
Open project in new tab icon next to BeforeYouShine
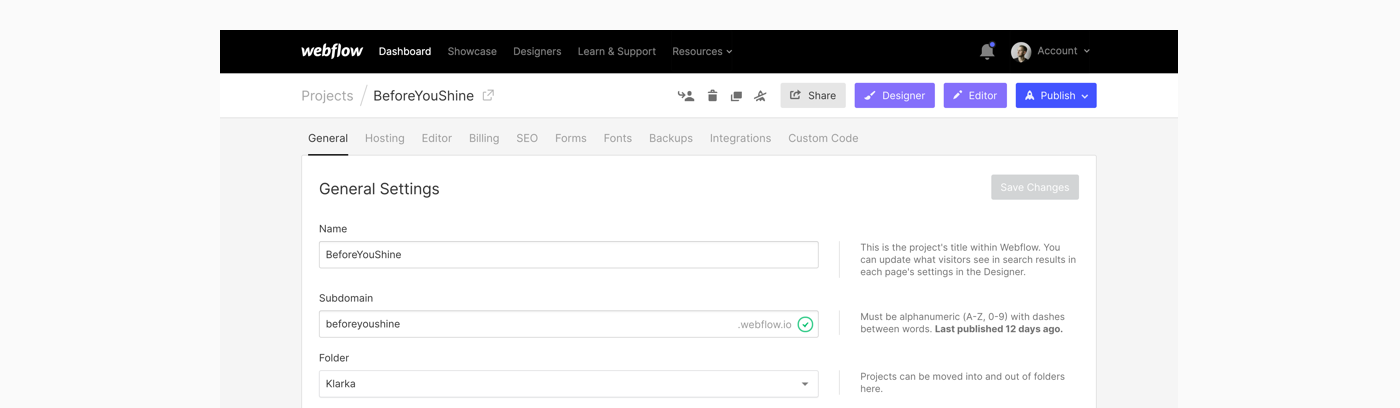[488, 96]
